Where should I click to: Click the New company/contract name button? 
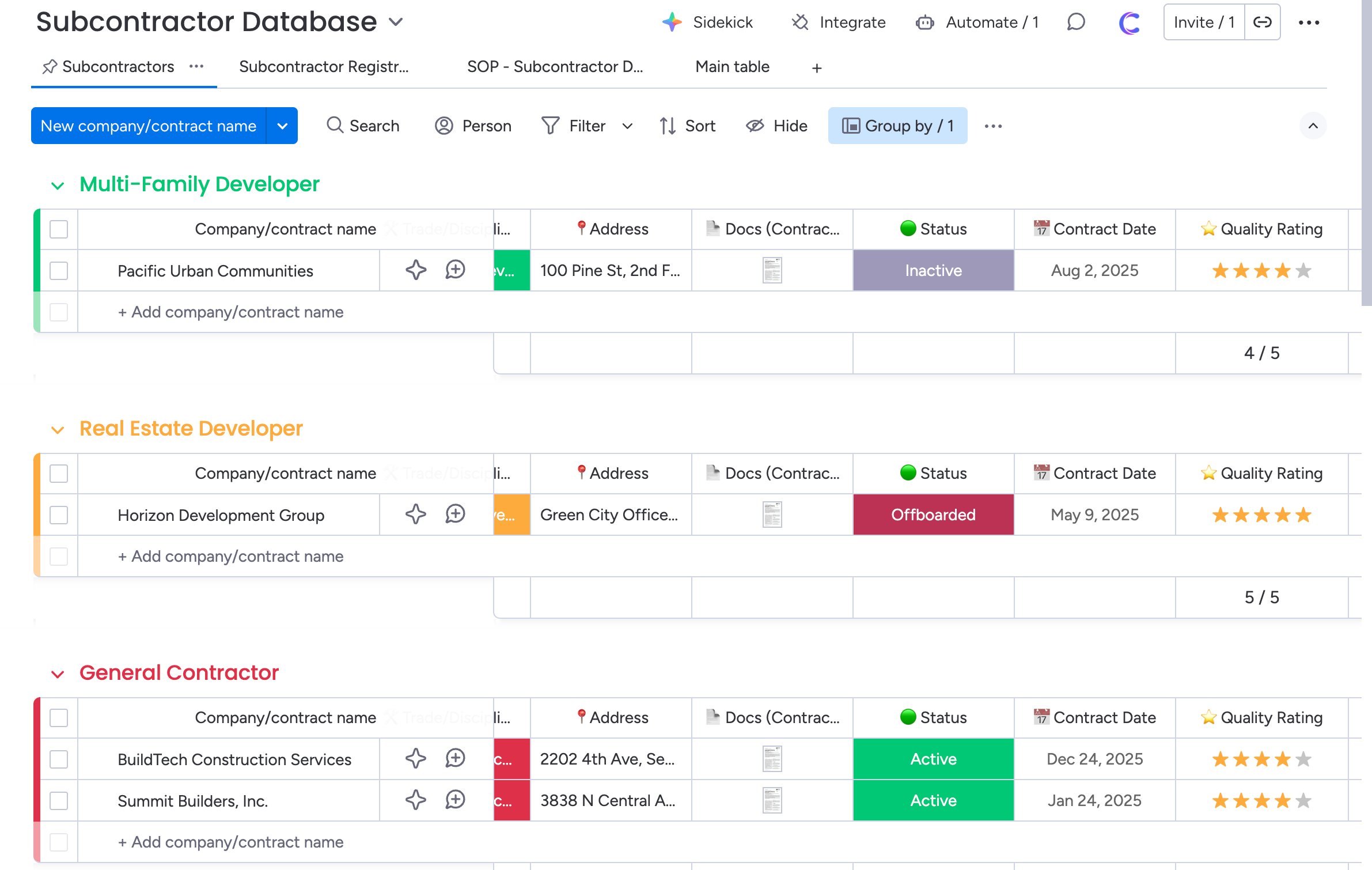[149, 126]
